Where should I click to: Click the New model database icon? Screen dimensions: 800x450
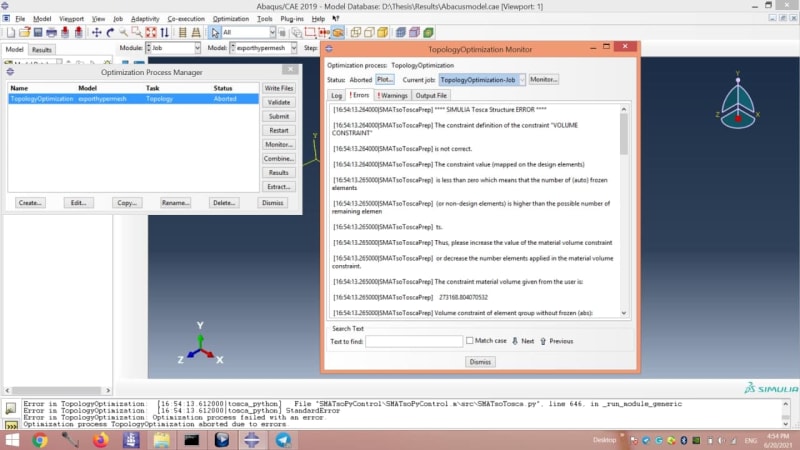pyautogui.click(x=11, y=33)
